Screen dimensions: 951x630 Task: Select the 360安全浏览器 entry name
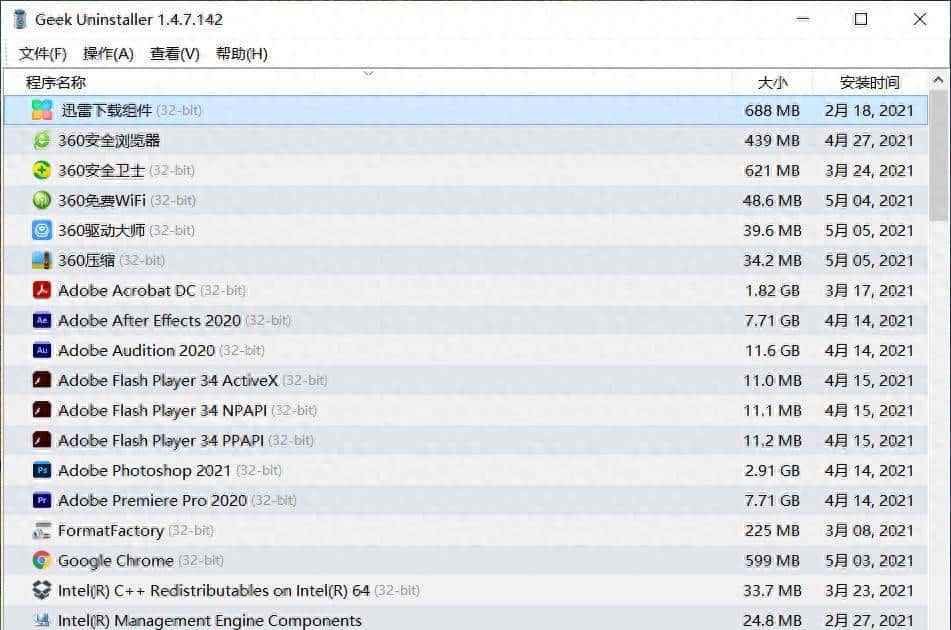point(109,141)
